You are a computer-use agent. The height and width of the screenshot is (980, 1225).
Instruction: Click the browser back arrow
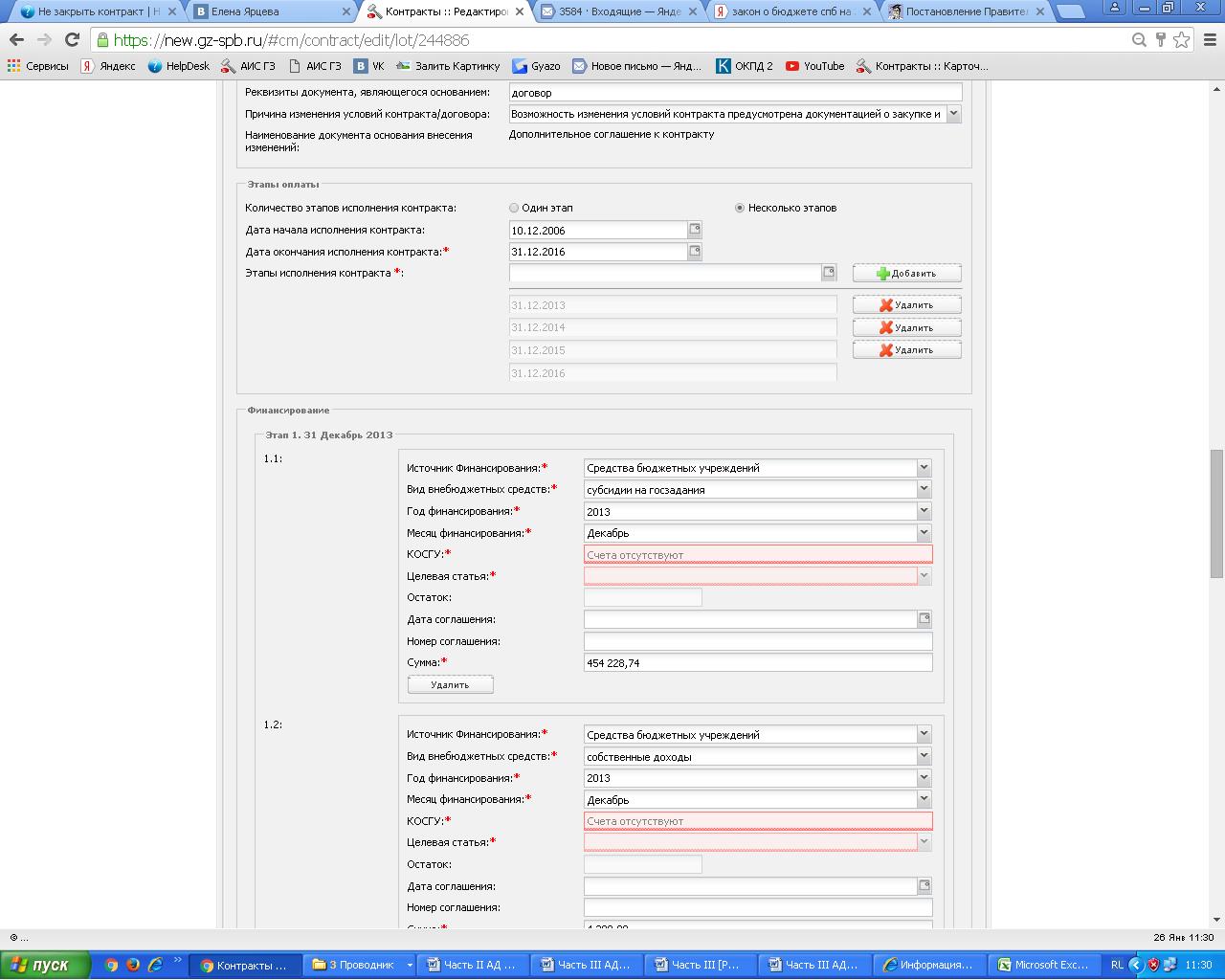point(16,40)
